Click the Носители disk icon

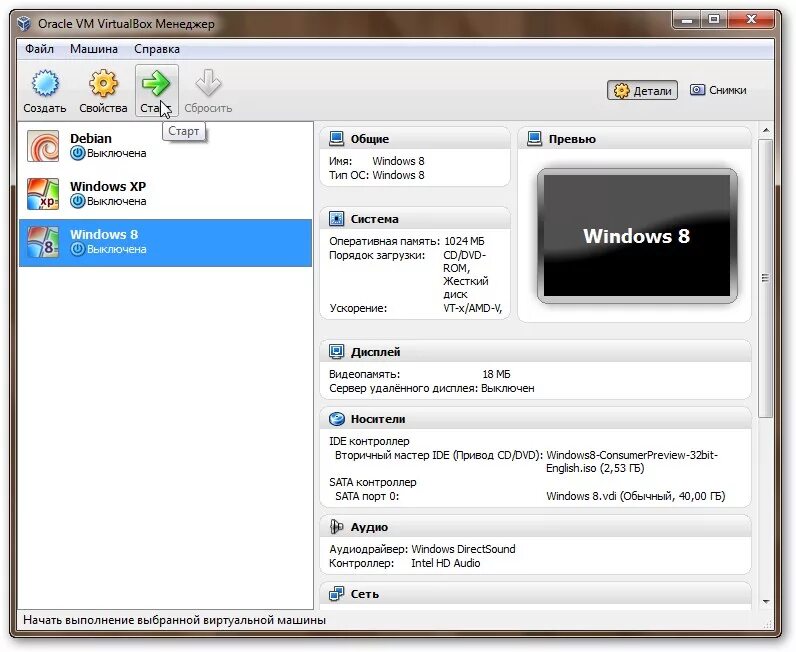click(337, 419)
